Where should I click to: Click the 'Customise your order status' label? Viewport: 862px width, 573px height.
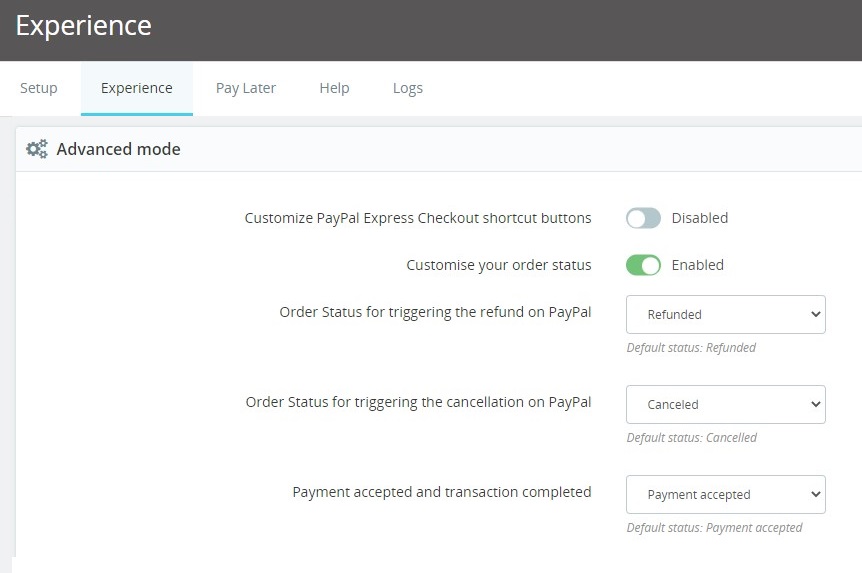click(498, 265)
